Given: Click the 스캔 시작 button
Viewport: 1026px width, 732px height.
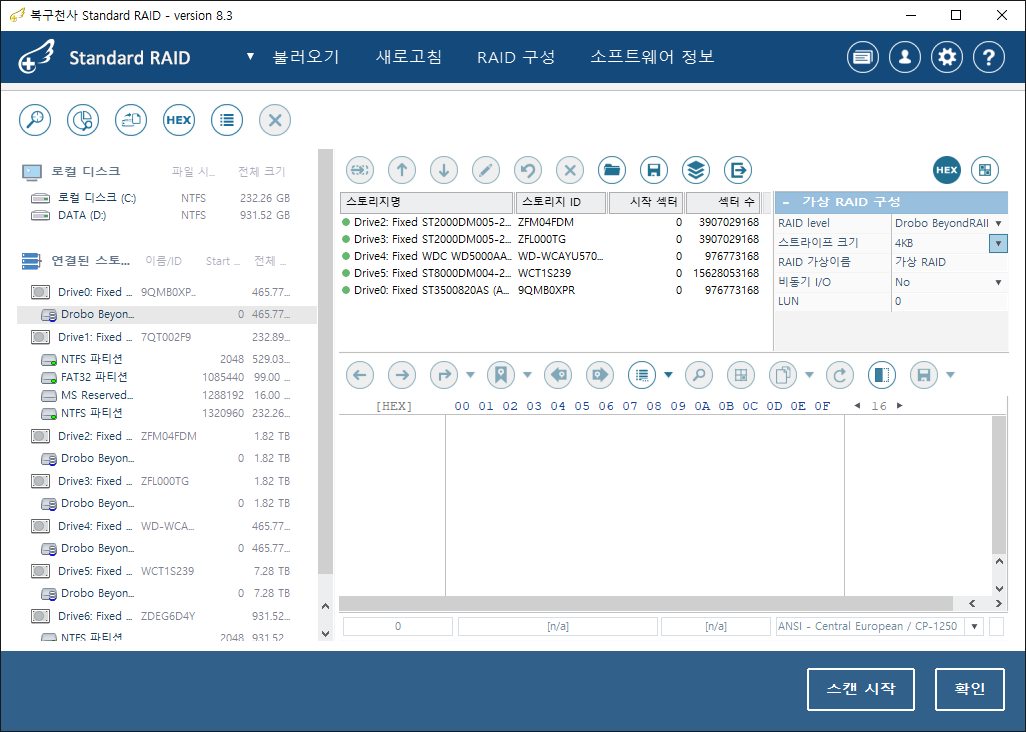Looking at the screenshot, I should point(860,689).
